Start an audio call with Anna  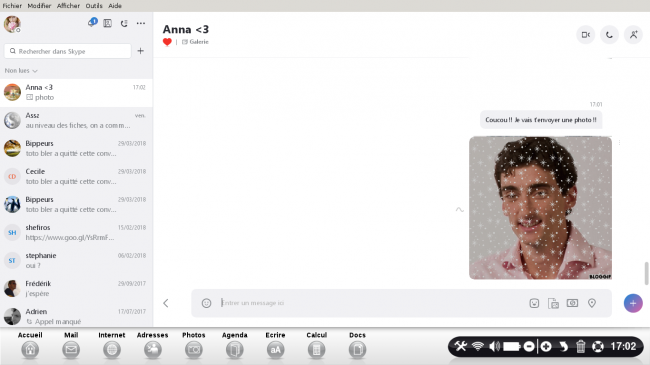click(609, 35)
